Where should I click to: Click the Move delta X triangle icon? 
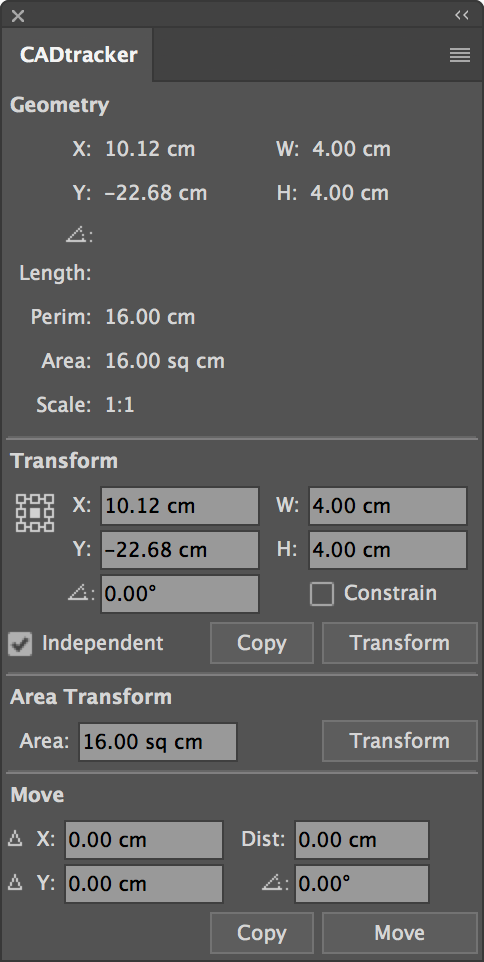coord(15,839)
